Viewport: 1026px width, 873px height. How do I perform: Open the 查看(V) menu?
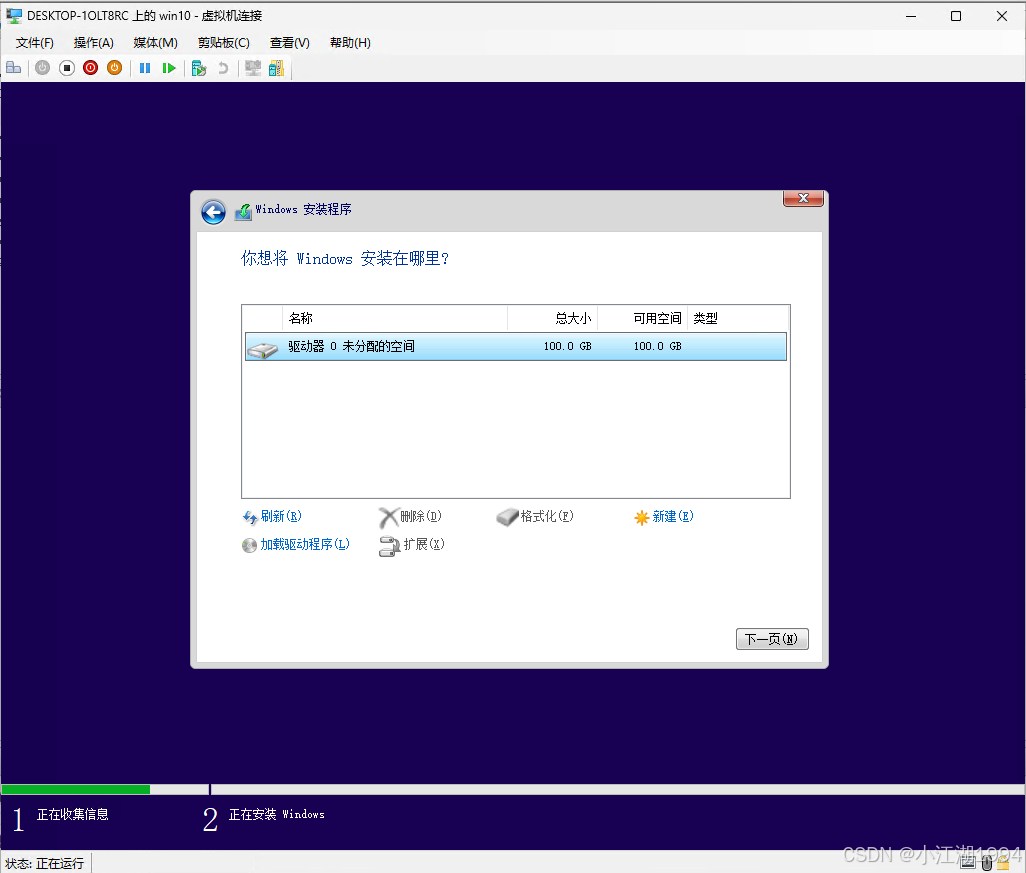coord(290,43)
